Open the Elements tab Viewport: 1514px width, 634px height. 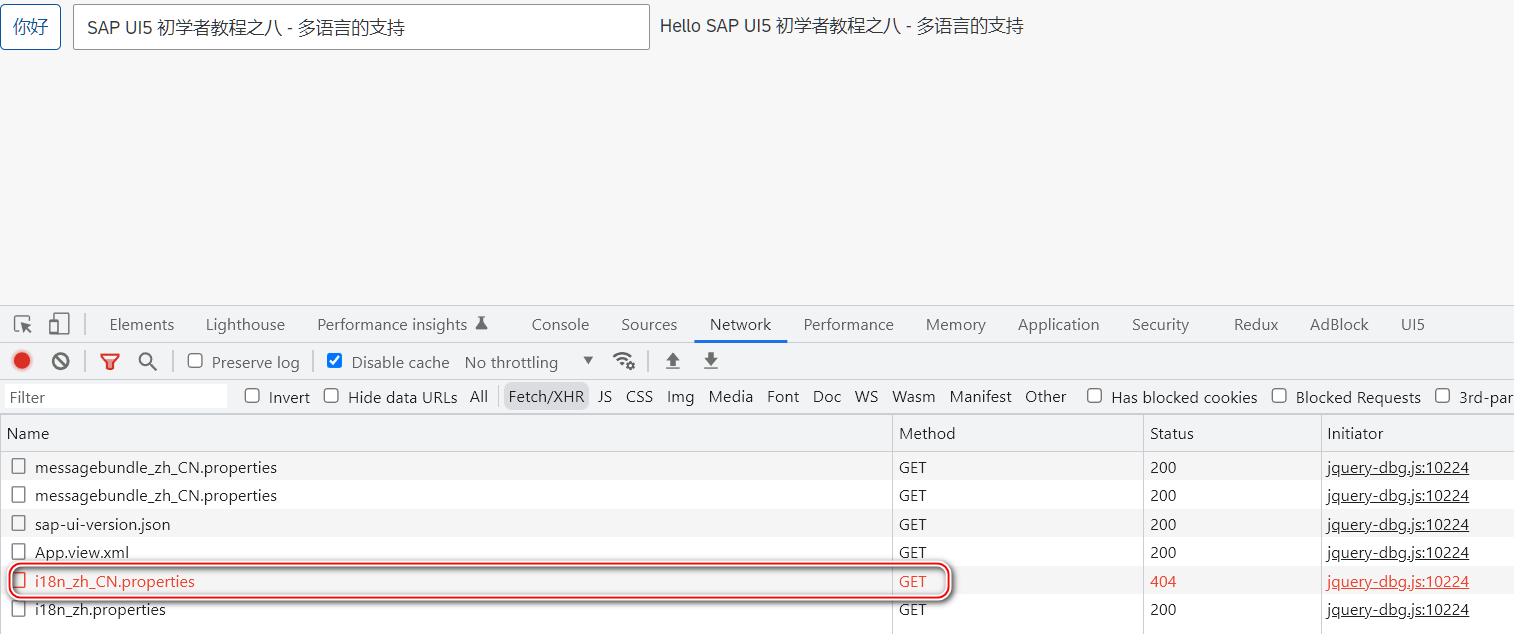pyautogui.click(x=142, y=324)
